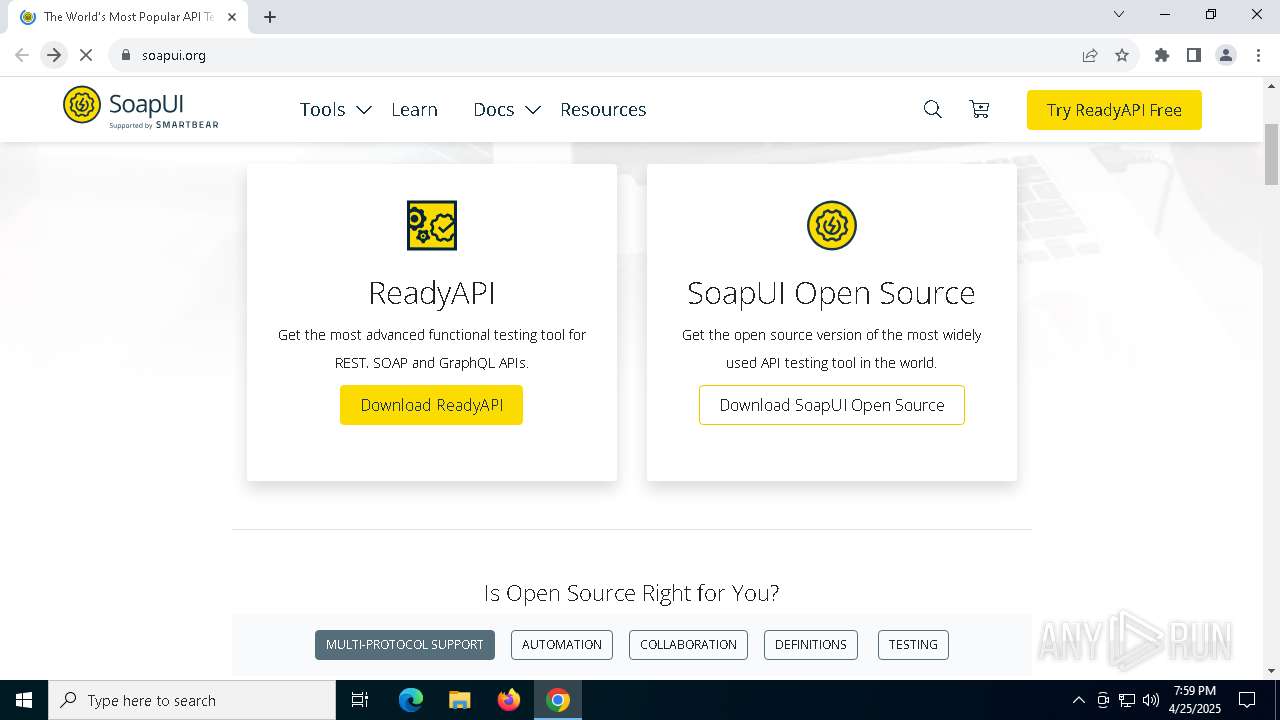Screen dimensions: 1280x720
Task: Close the SoapUI browser tab
Action: [232, 17]
